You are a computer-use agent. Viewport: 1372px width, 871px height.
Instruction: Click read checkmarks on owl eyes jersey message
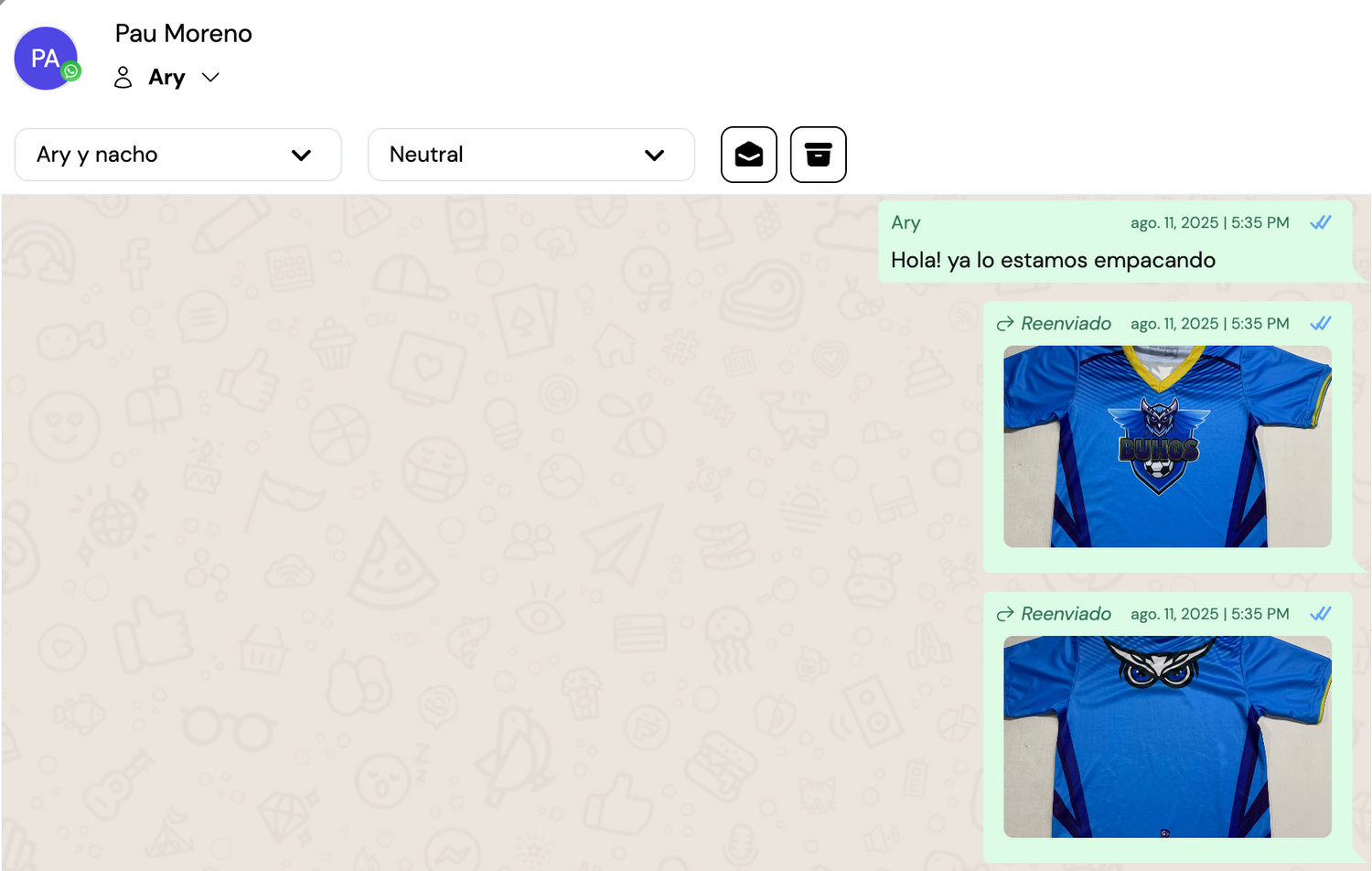(x=1321, y=613)
